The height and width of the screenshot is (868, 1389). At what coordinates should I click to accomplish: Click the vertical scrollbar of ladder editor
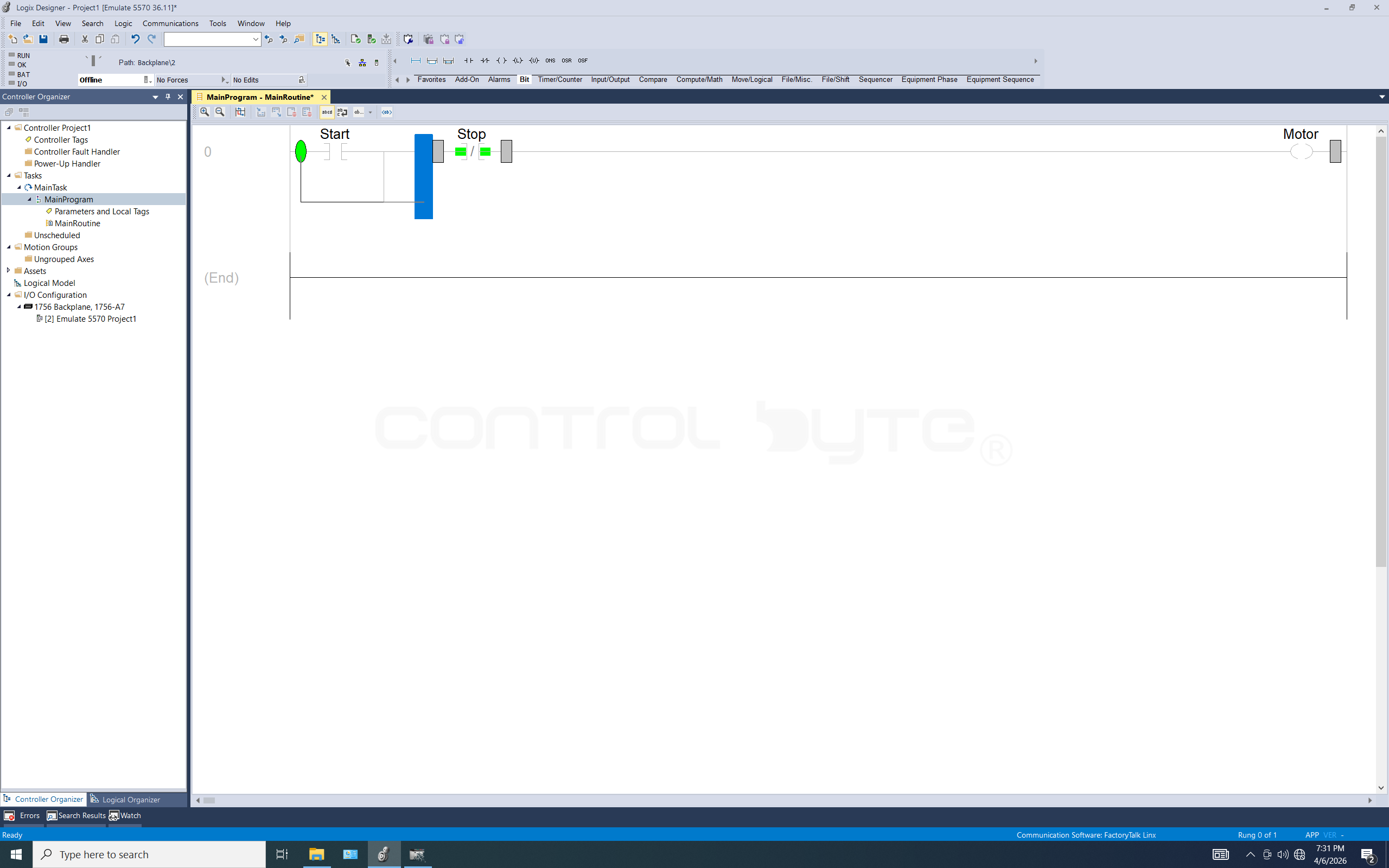coord(1381,352)
